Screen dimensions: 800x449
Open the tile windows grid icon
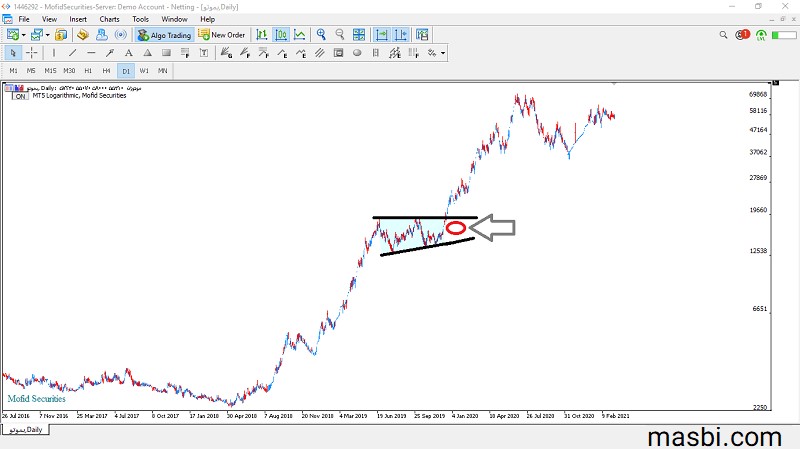(x=359, y=35)
